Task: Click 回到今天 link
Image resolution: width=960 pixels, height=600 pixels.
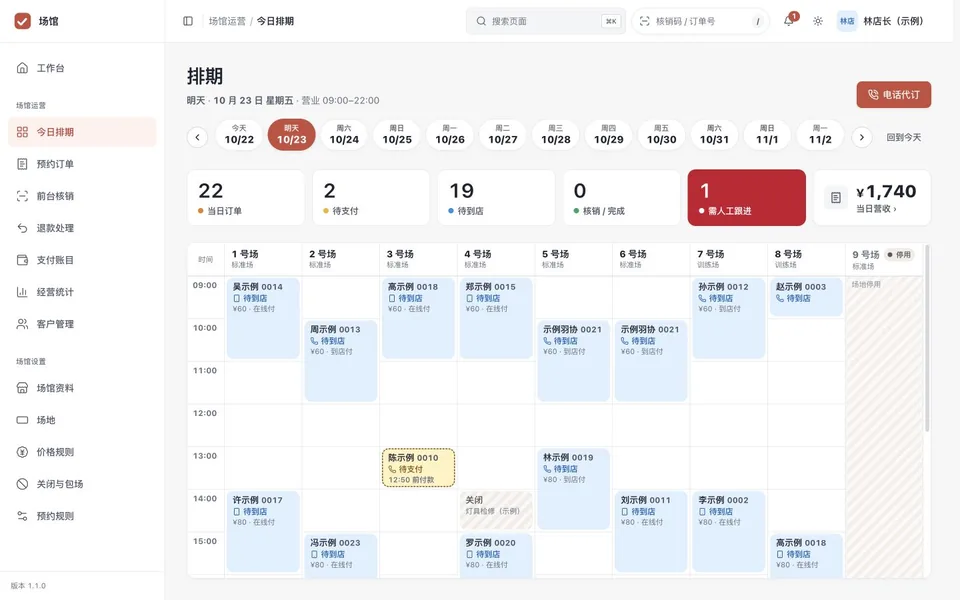Action: [x=904, y=137]
